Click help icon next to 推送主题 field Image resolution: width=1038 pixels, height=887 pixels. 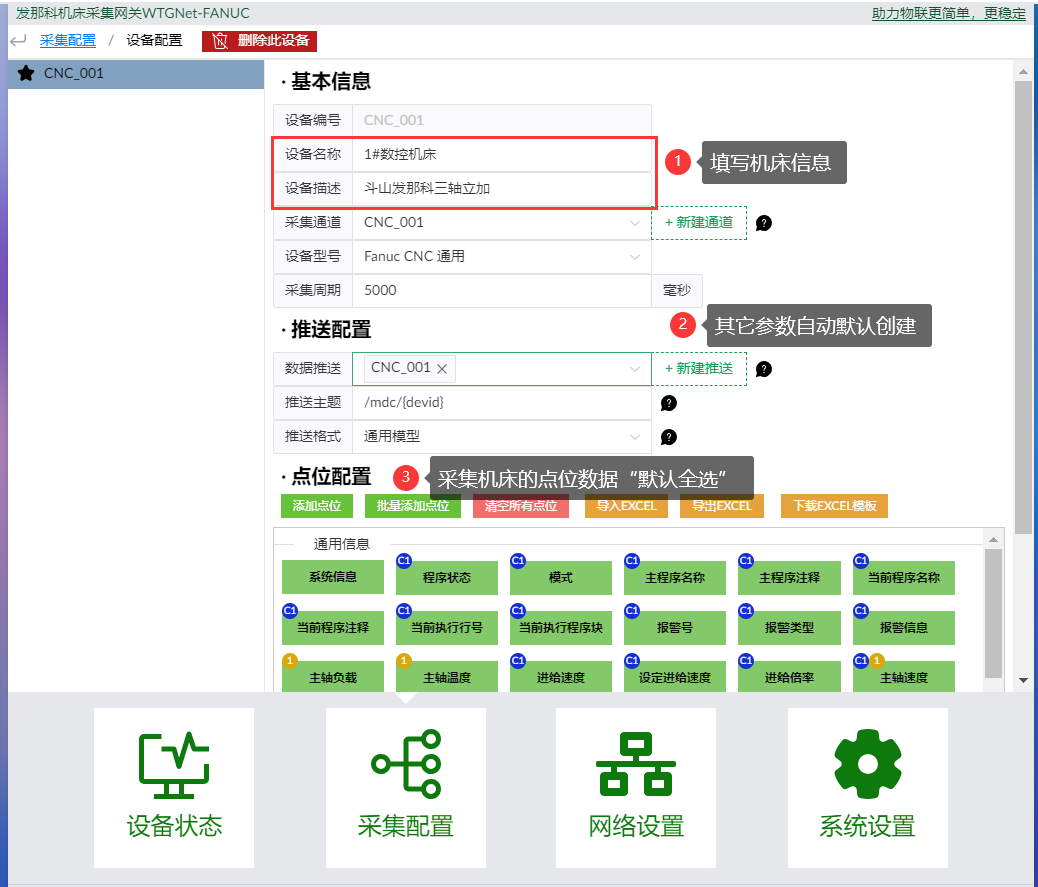coord(669,403)
